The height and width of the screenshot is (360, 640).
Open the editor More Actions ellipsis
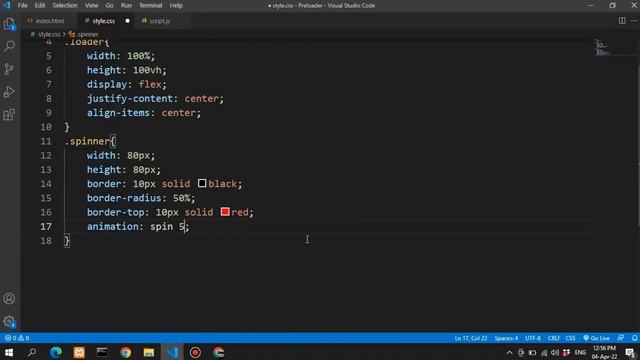pyautogui.click(x=634, y=20)
